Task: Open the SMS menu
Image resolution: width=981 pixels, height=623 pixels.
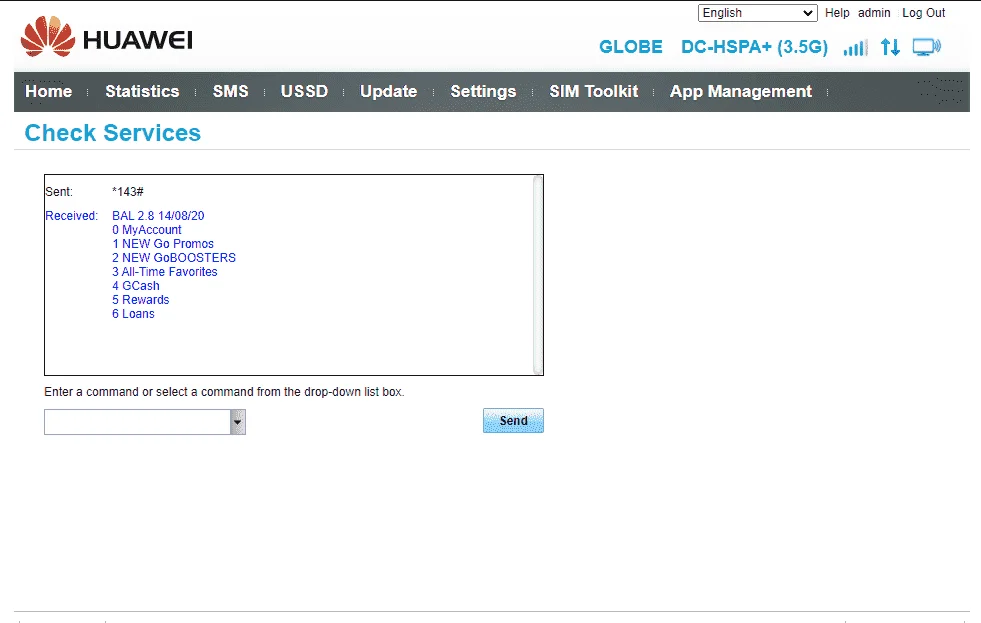Action: pos(230,91)
